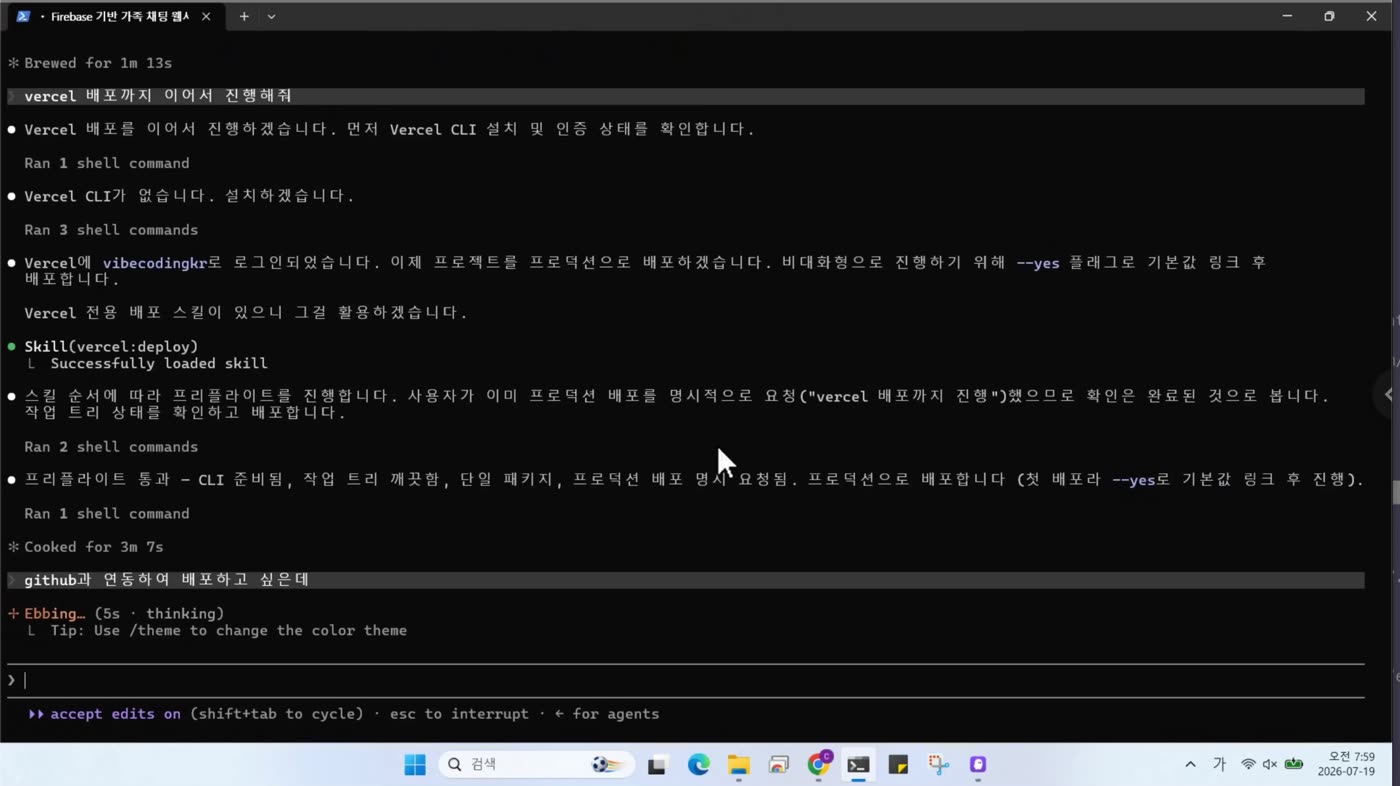Image resolution: width=1400 pixels, height=786 pixels.
Task: Open a new terminal tab
Action: point(243,16)
